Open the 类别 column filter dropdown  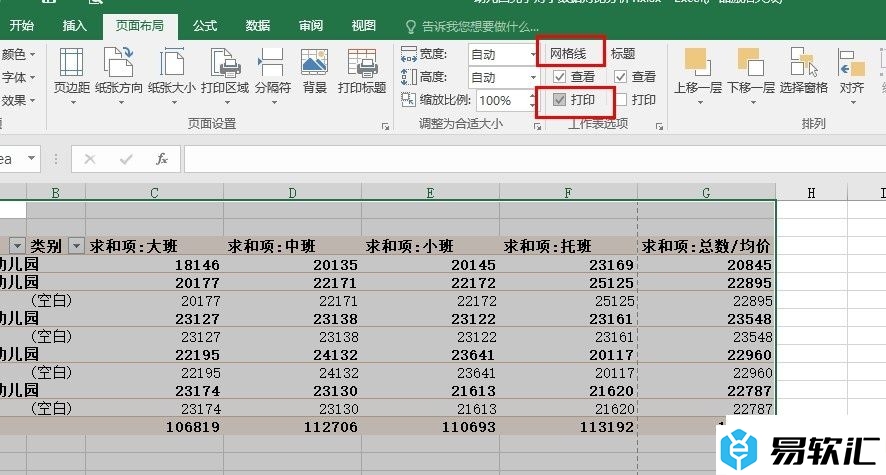click(76, 246)
